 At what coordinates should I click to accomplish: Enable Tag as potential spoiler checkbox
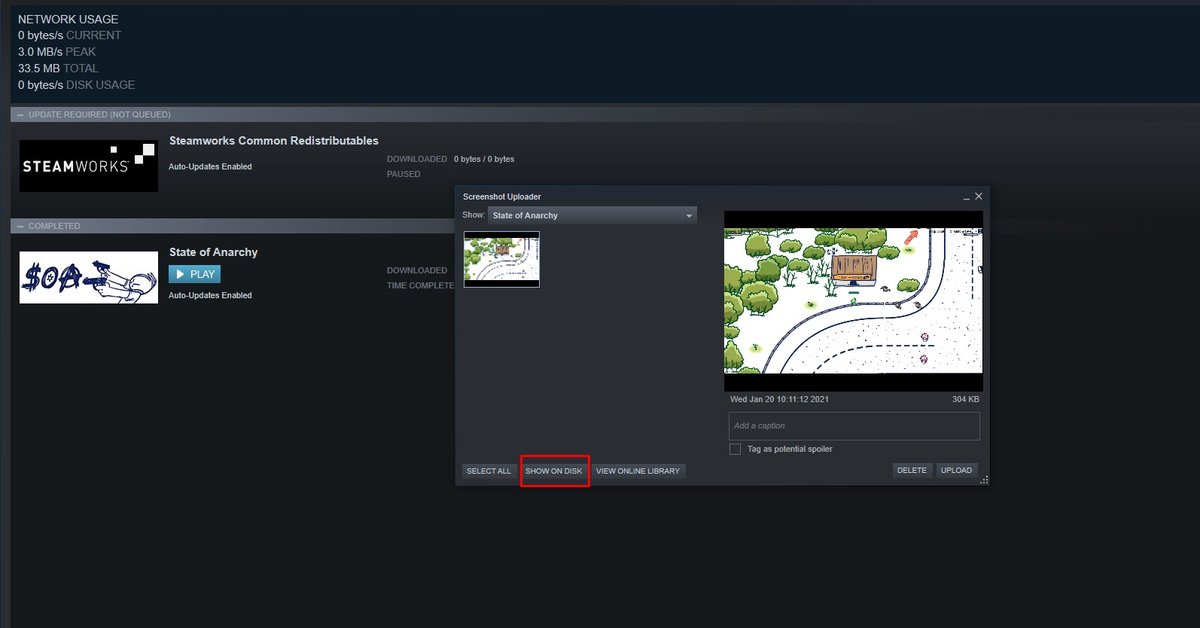(735, 449)
